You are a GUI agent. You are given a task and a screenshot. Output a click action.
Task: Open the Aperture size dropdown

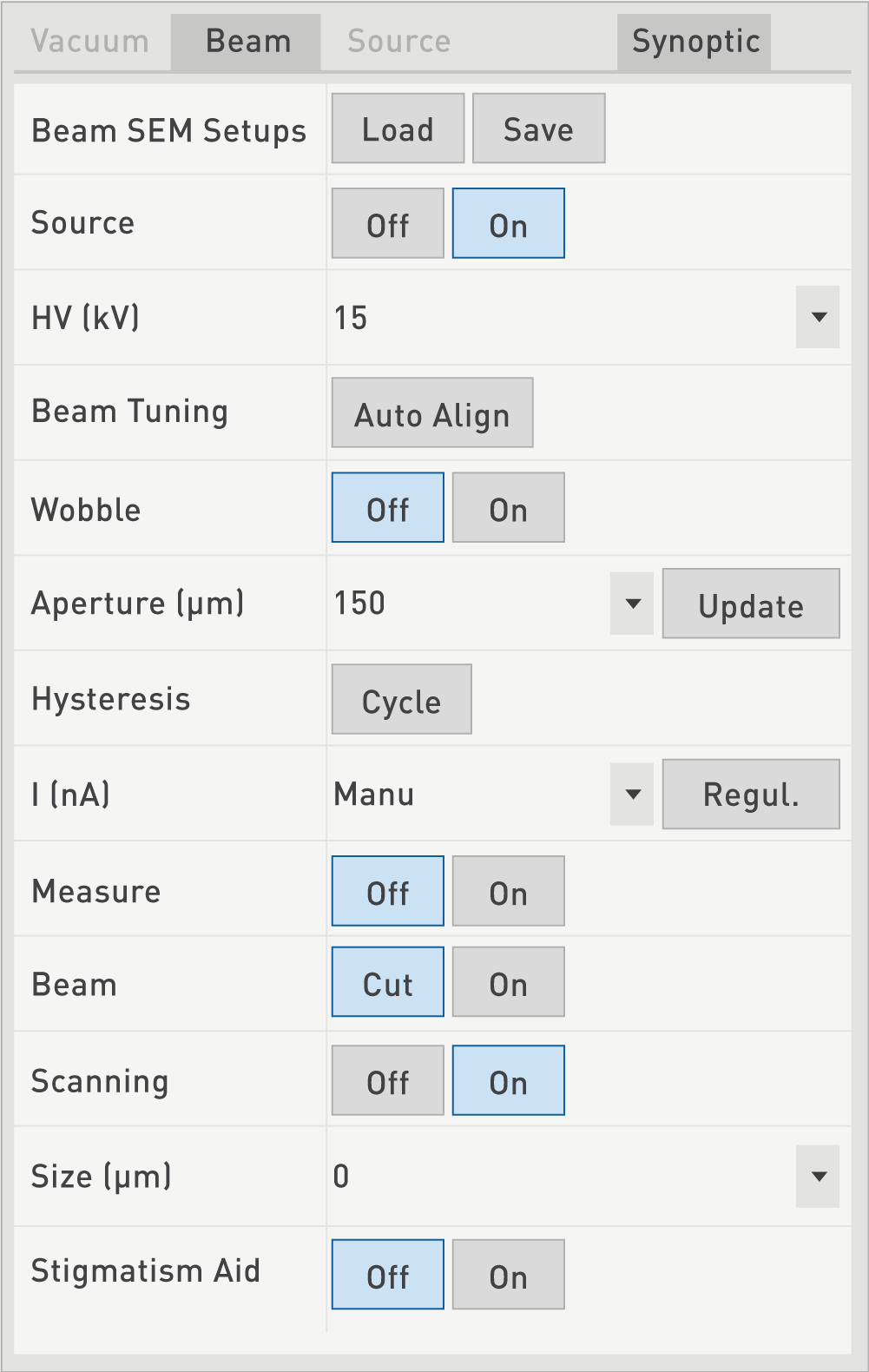click(632, 604)
